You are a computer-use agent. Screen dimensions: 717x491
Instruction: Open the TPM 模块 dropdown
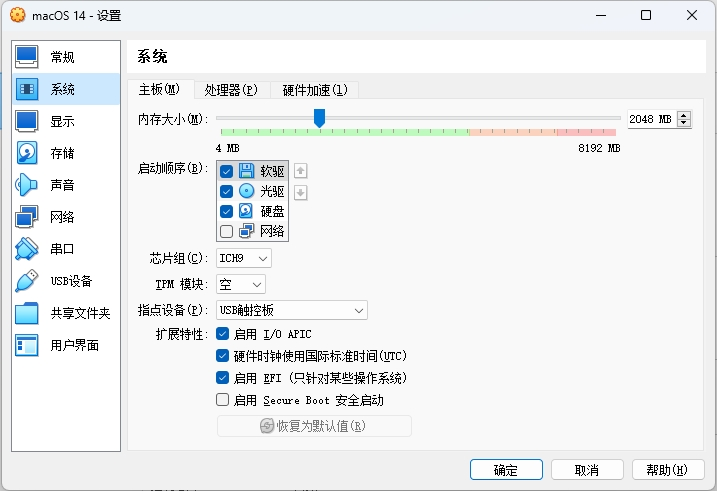click(x=241, y=284)
